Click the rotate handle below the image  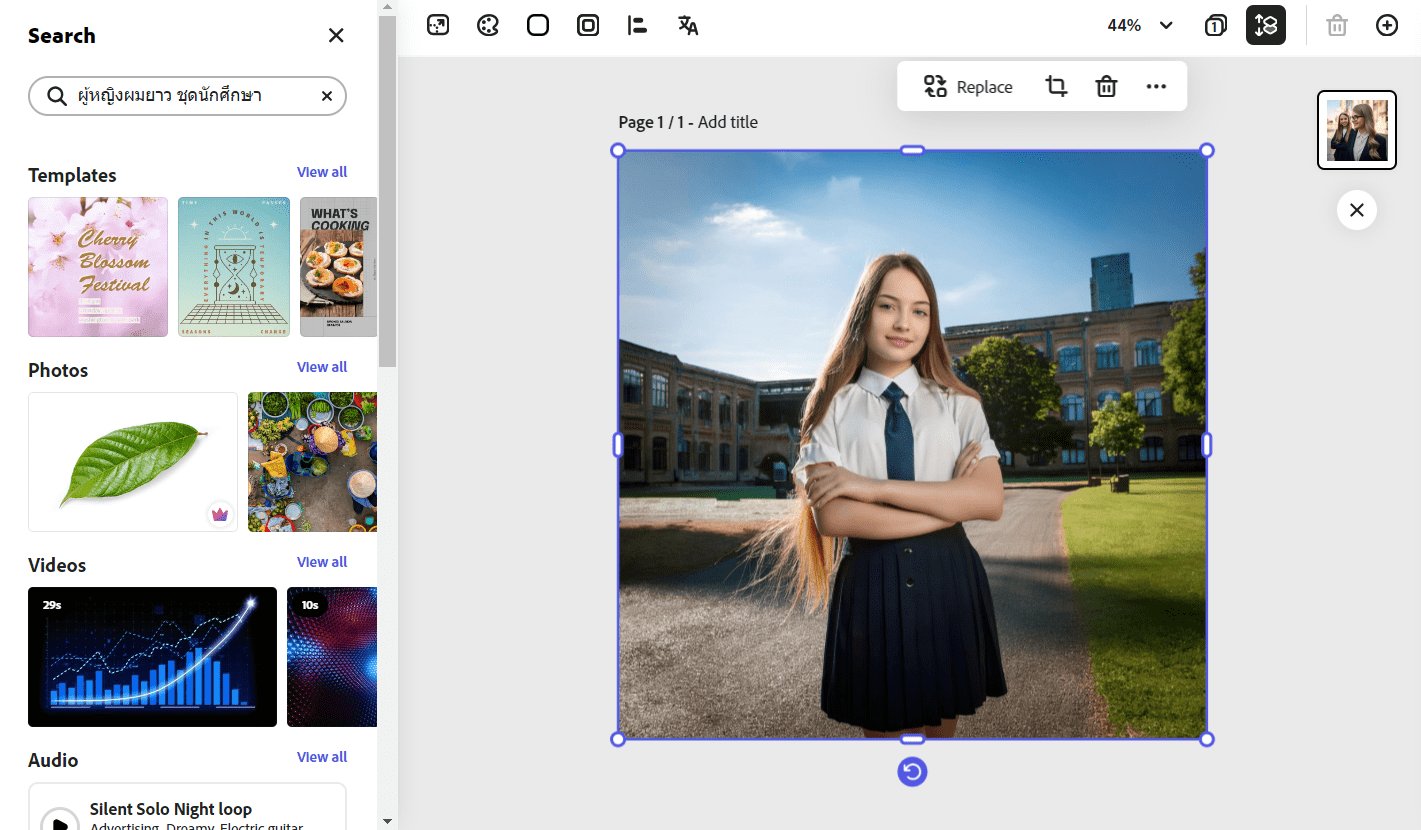tap(912, 772)
